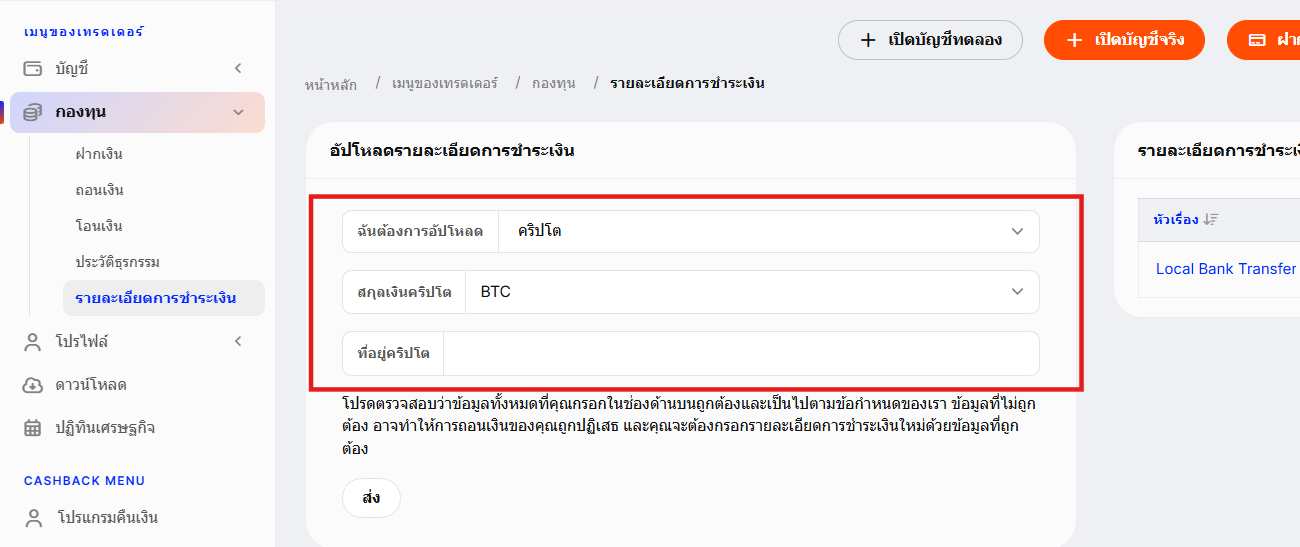Select ถอนเงิน in the sidebar

tap(99, 190)
